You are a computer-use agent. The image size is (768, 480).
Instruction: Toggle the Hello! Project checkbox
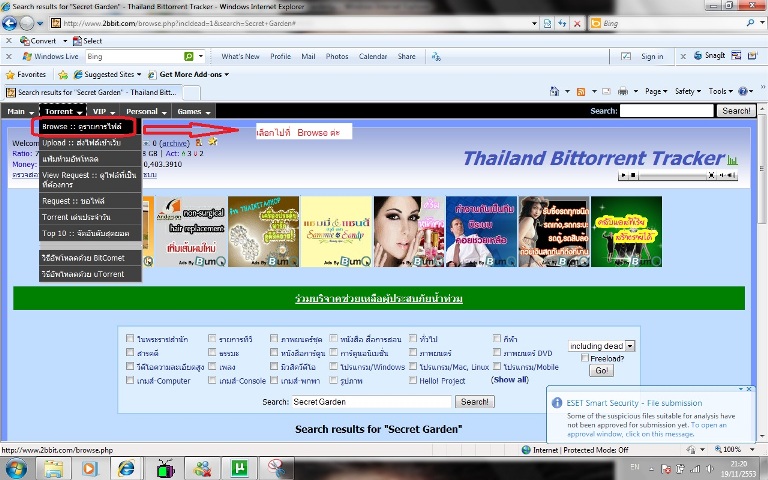click(x=413, y=380)
